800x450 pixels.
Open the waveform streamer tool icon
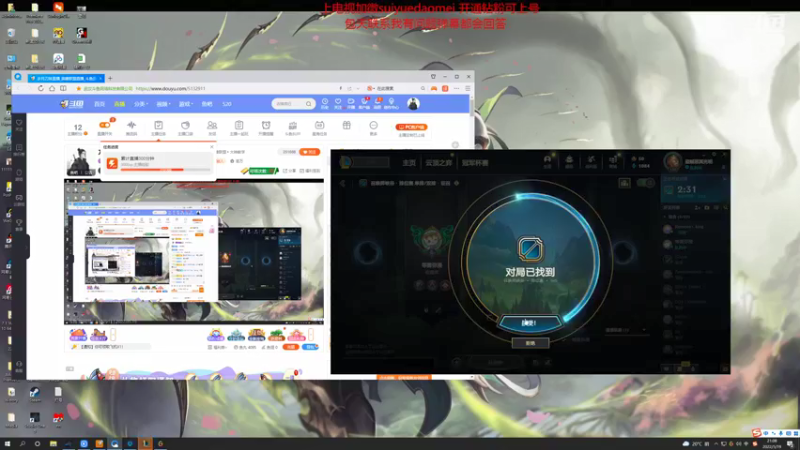132,125
